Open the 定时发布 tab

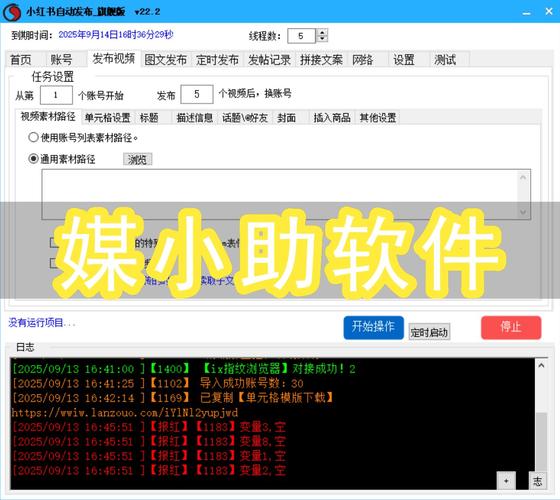click(x=218, y=60)
